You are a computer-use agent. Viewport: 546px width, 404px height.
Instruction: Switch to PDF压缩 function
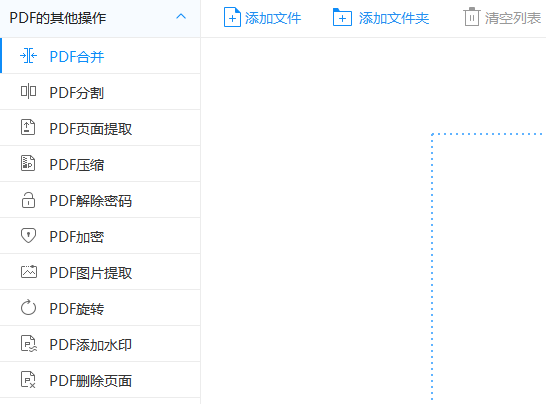tap(100, 164)
